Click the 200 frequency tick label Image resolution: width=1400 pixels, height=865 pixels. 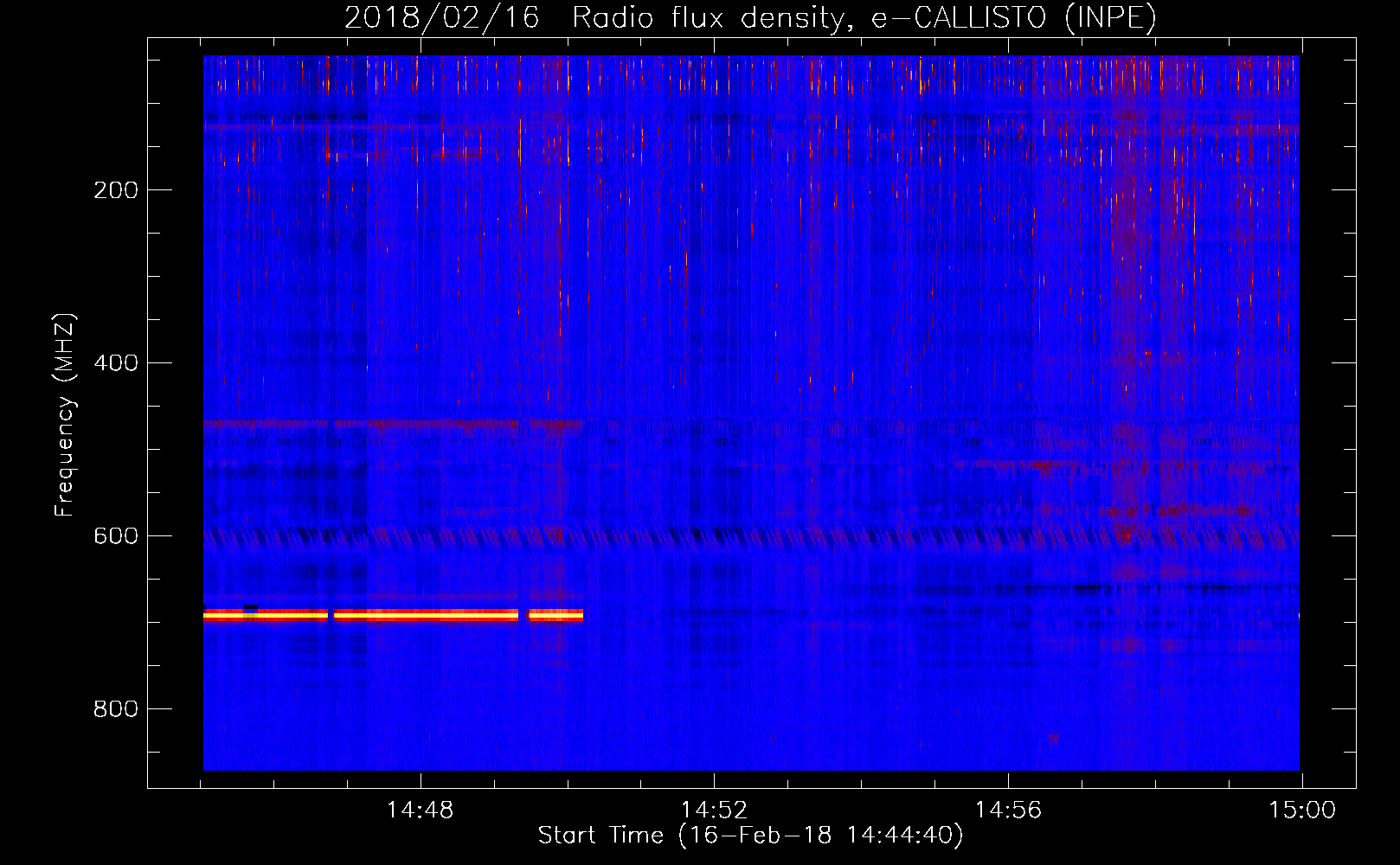pyautogui.click(x=116, y=190)
